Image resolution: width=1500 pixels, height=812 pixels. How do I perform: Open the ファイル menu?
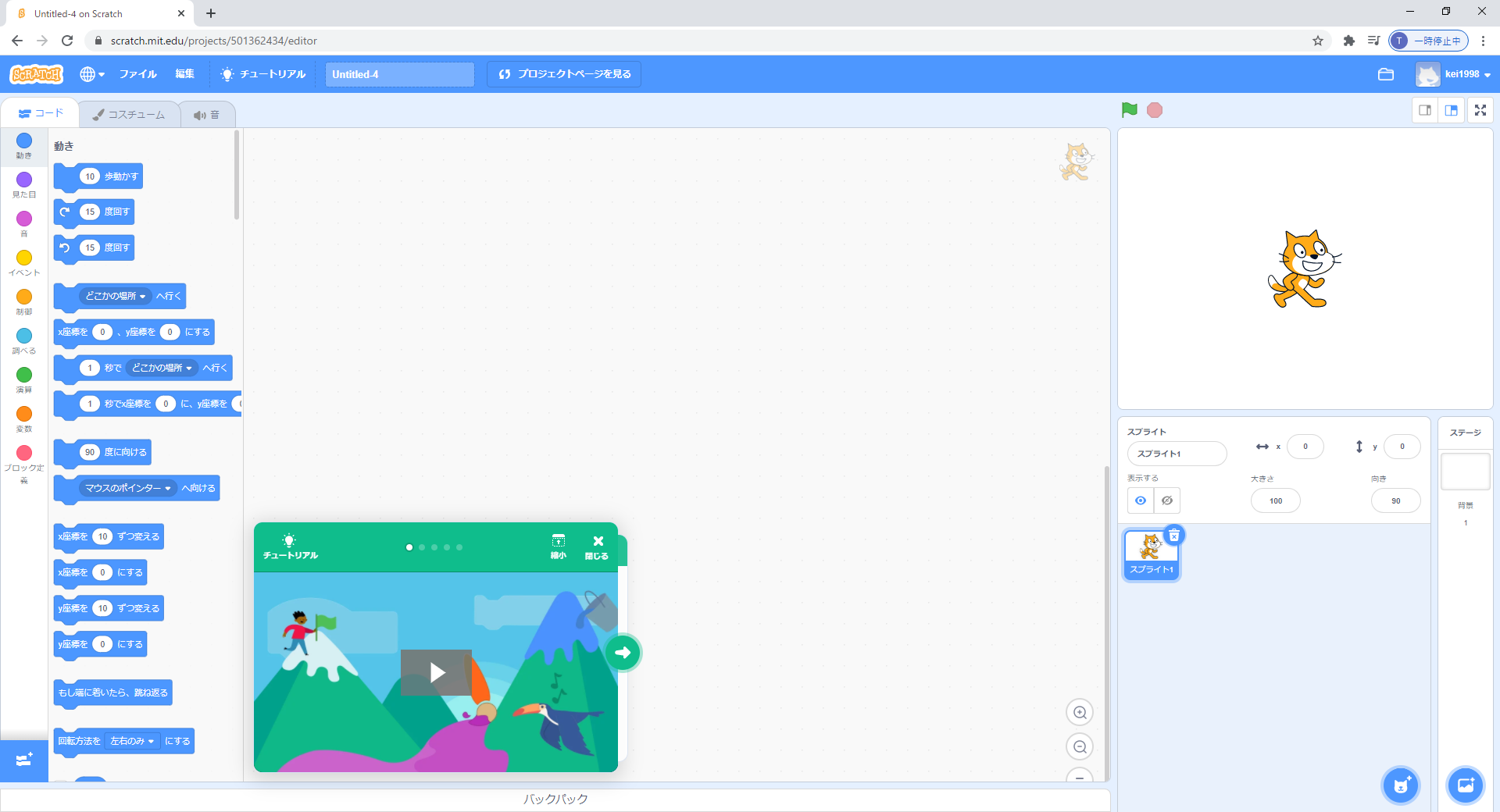pyautogui.click(x=137, y=74)
